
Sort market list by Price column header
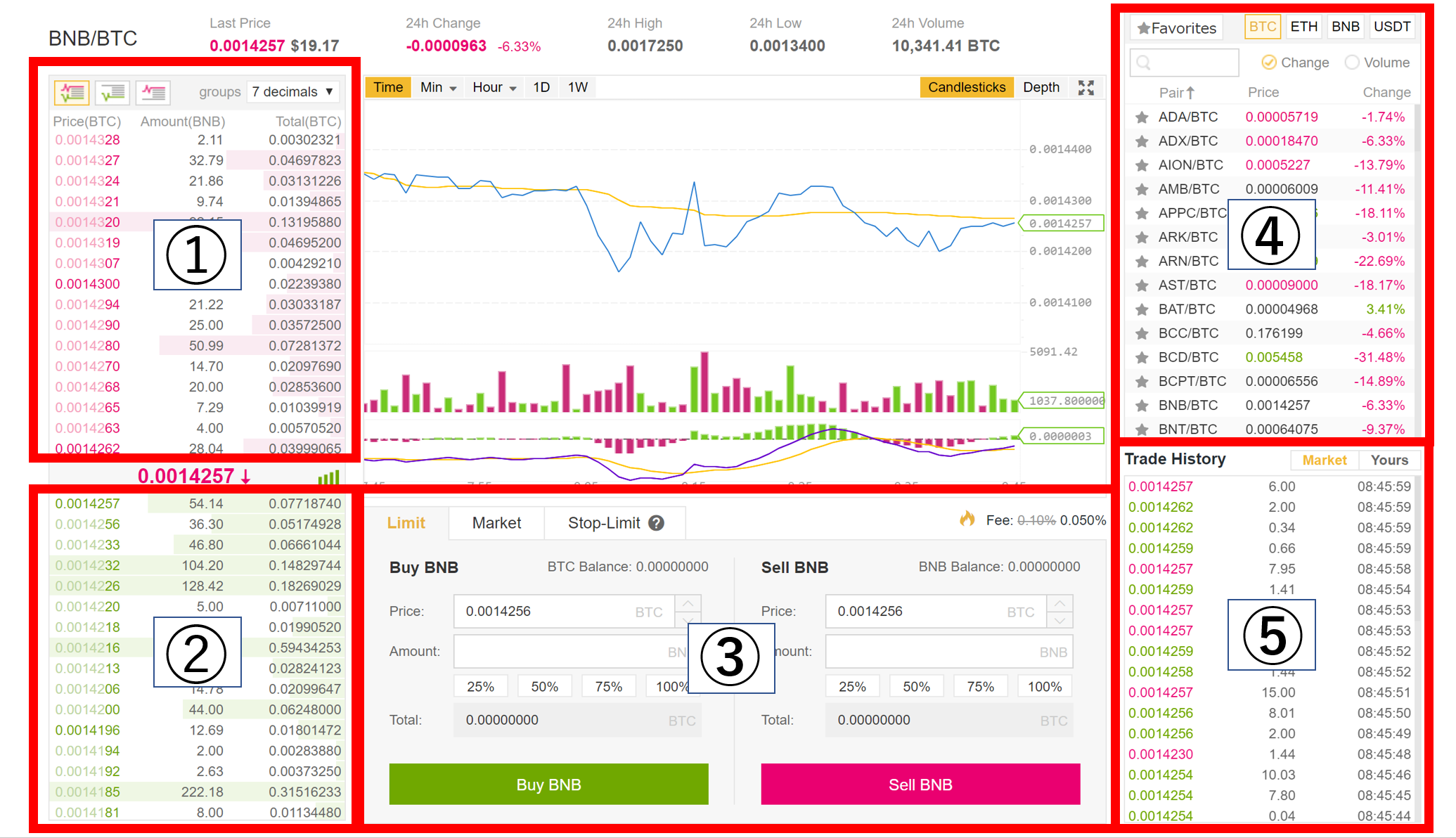tap(1263, 92)
